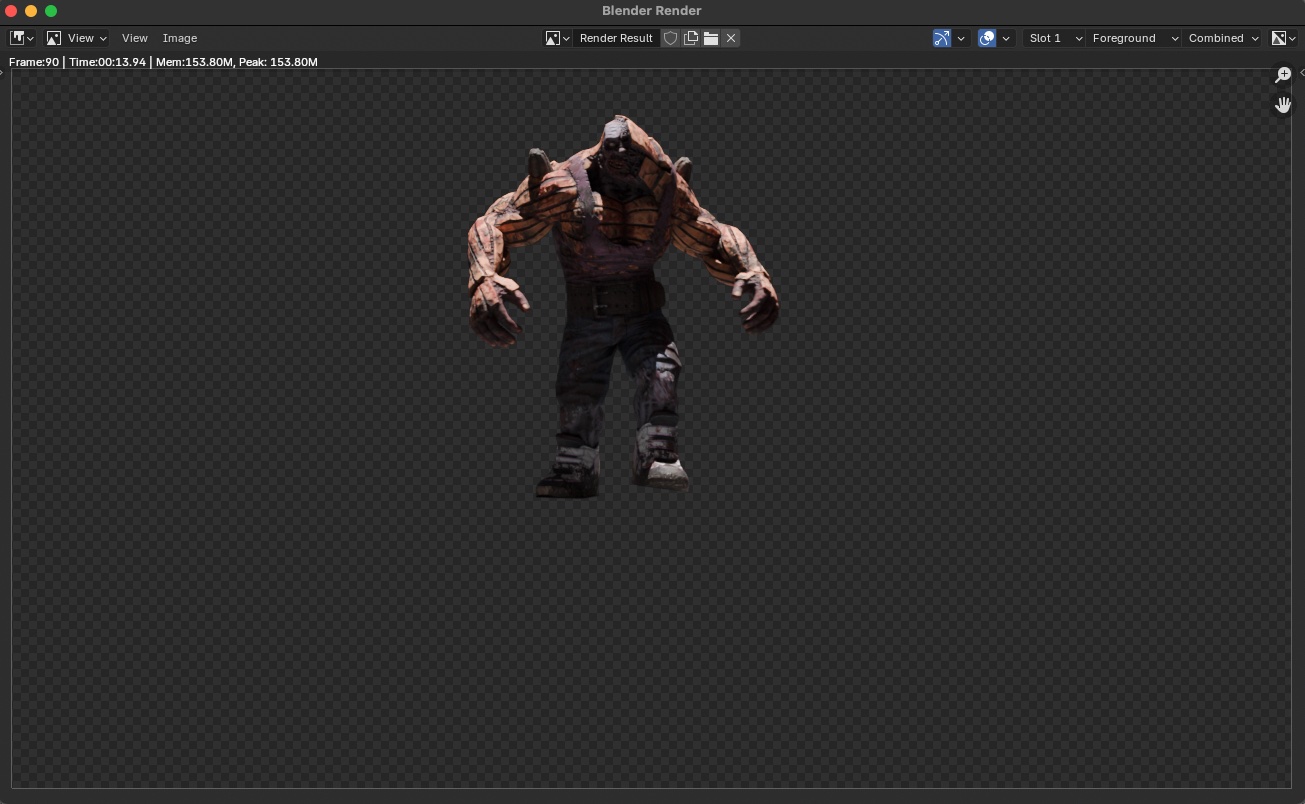Image resolution: width=1305 pixels, height=804 pixels.
Task: Open the display channels selector
Action: coord(1284,38)
